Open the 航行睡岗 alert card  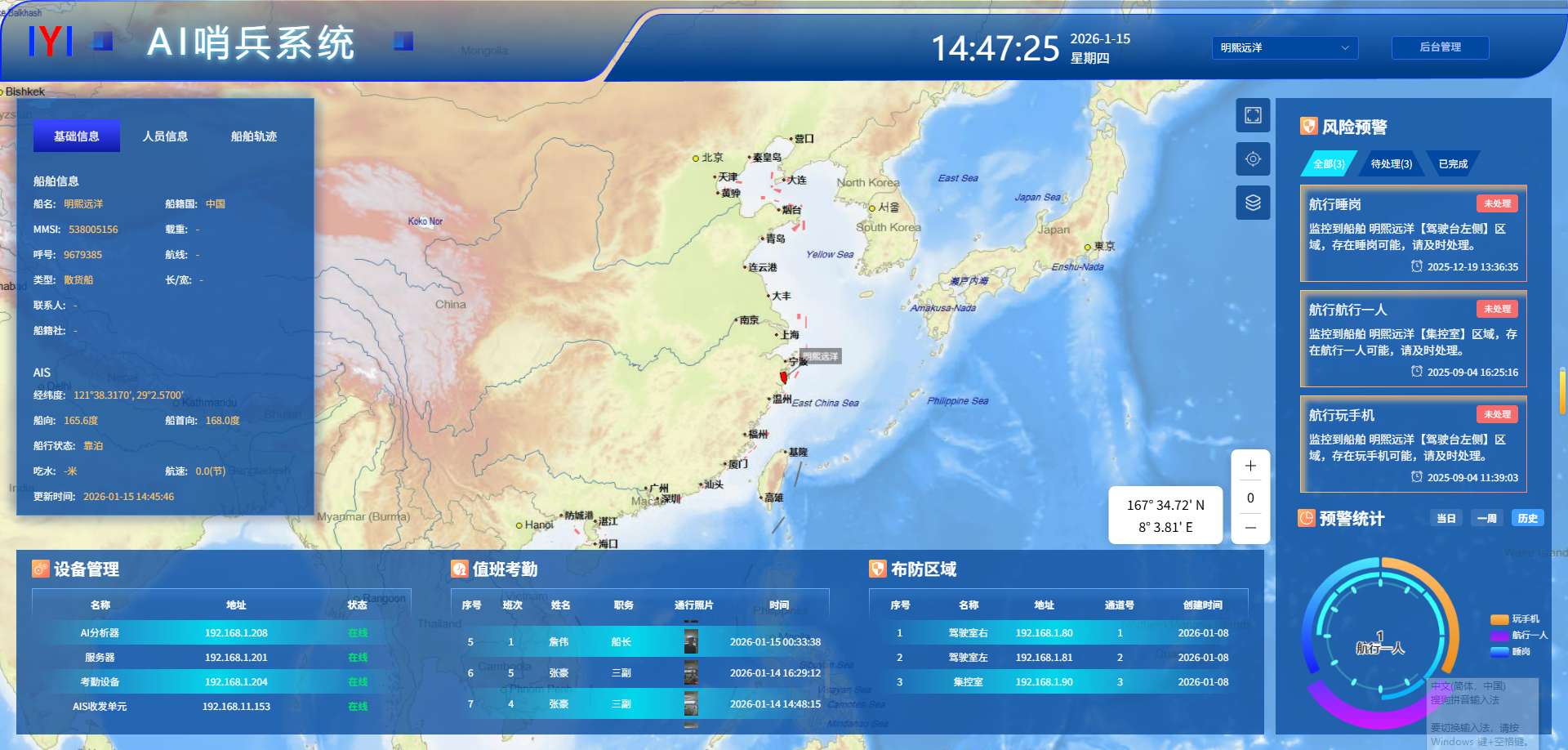(1413, 234)
